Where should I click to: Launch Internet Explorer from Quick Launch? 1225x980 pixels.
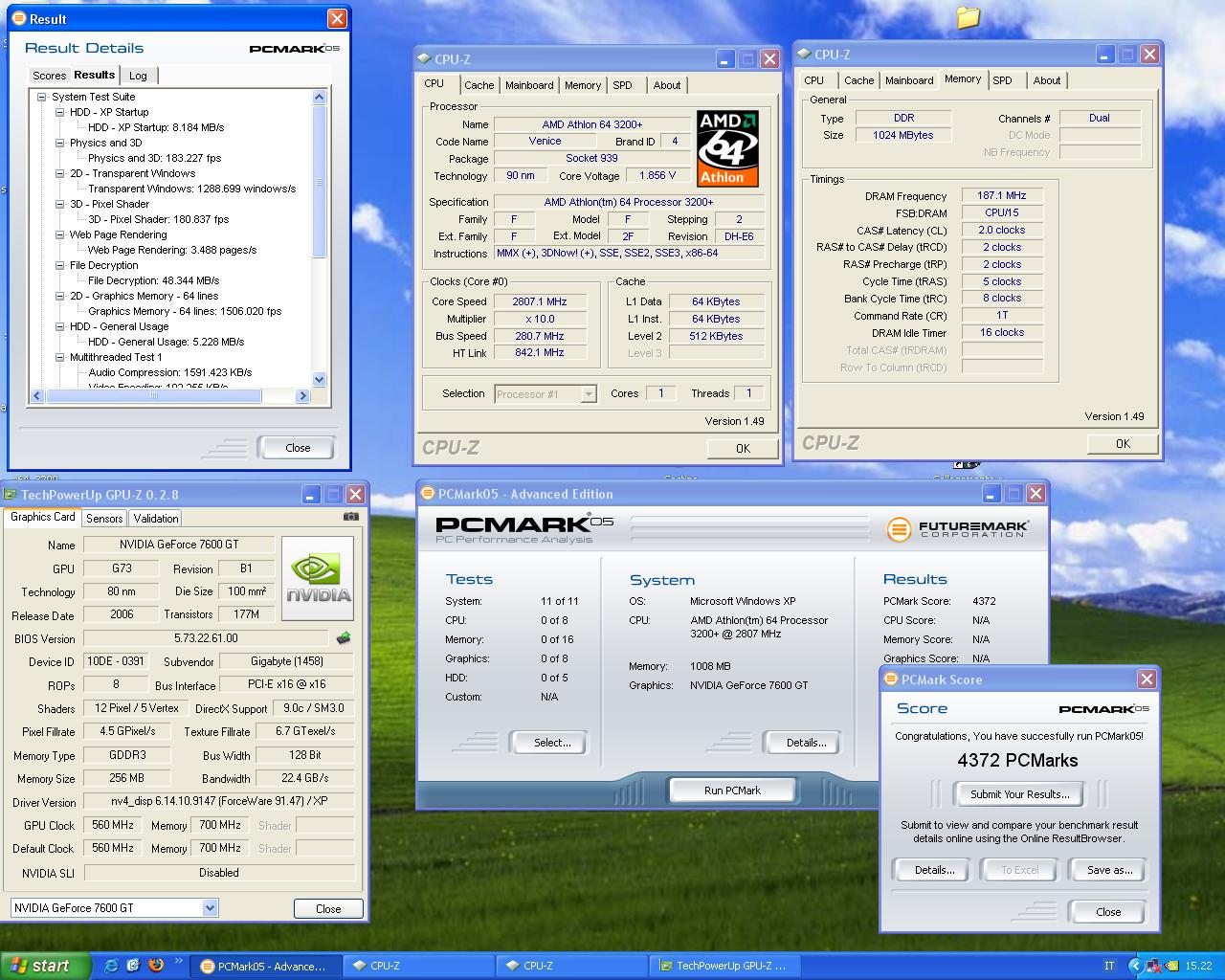(x=111, y=966)
